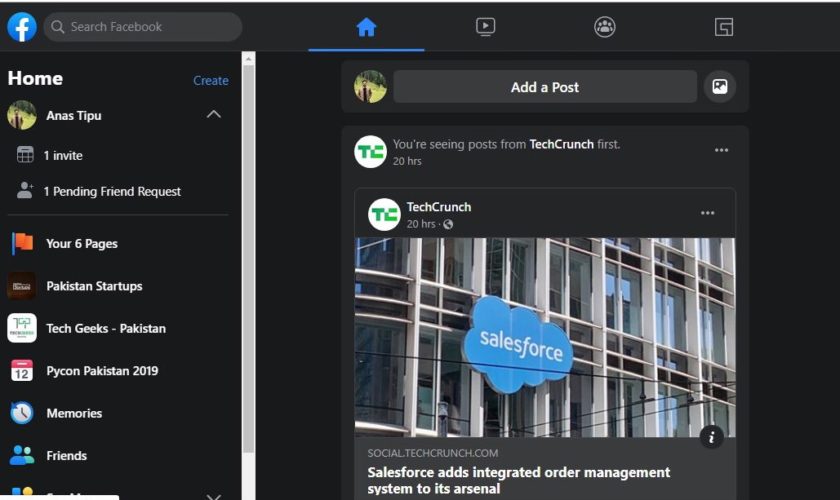This screenshot has width=840, height=500.
Task: Click the Home heading text
Action: [35, 78]
